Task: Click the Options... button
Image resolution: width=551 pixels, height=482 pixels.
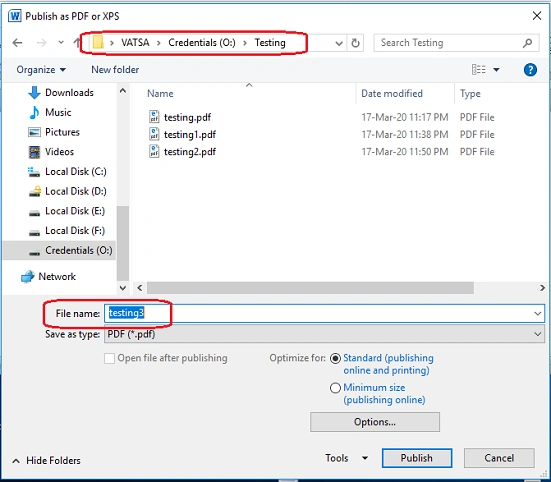Action: click(375, 422)
